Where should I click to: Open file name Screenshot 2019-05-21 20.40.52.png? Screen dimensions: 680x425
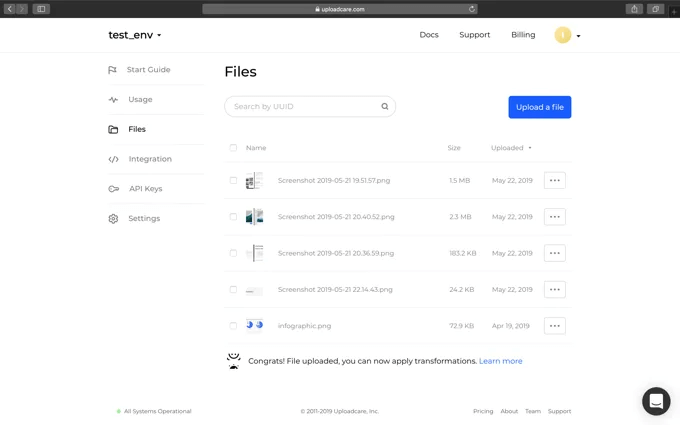point(336,217)
